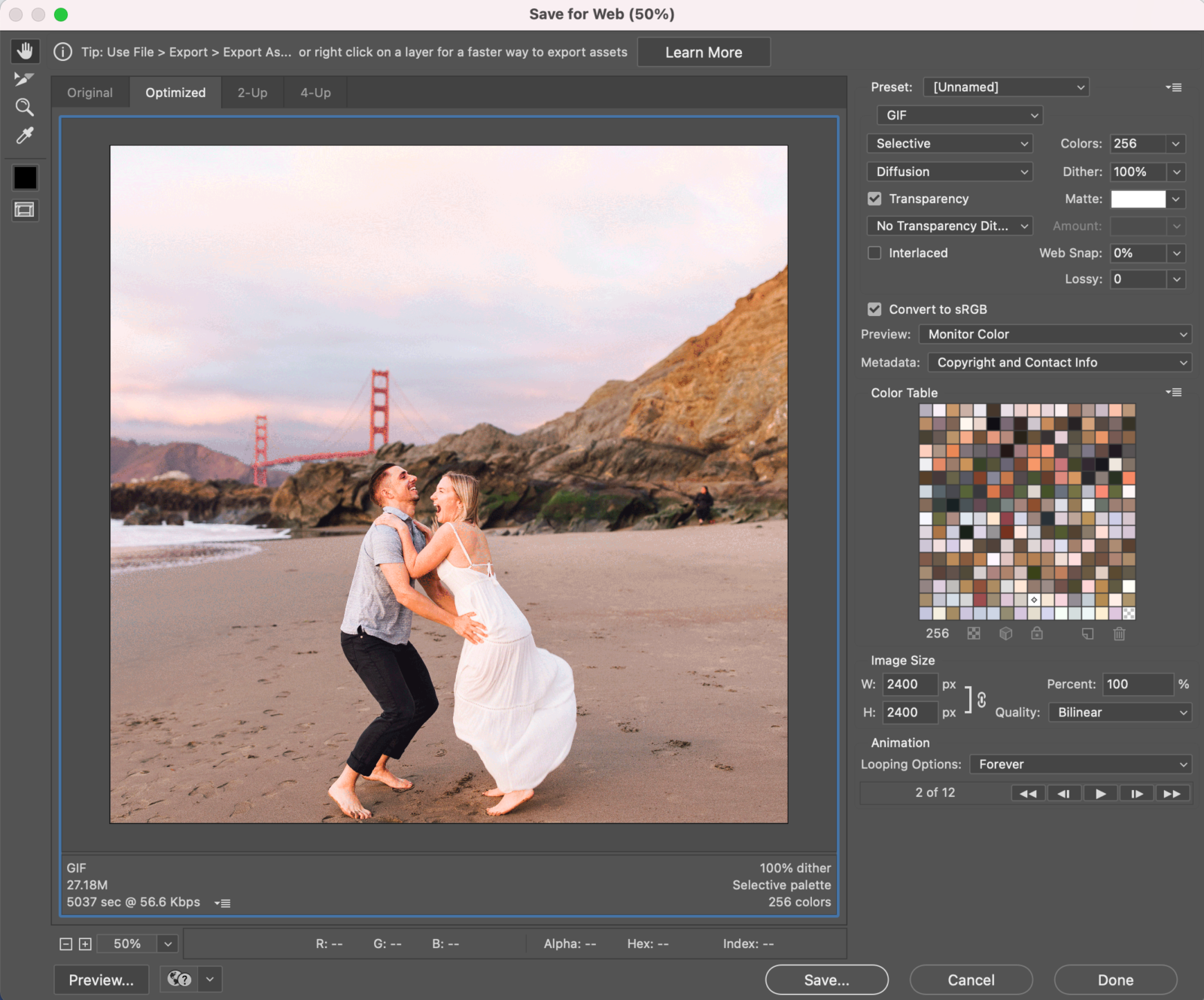Open the Looping Options dropdown showing Forever
The width and height of the screenshot is (1204, 1000).
coord(1081,764)
